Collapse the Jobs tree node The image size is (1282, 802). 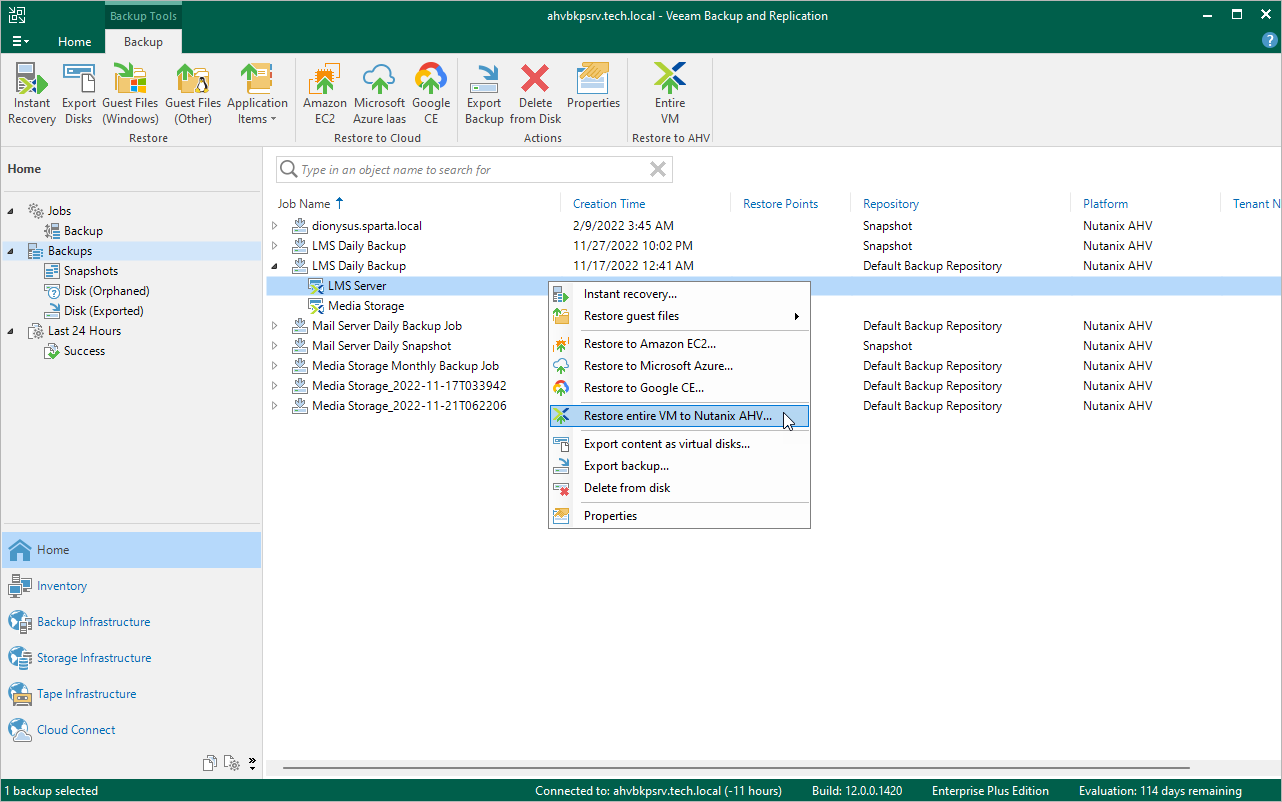[x=11, y=211]
